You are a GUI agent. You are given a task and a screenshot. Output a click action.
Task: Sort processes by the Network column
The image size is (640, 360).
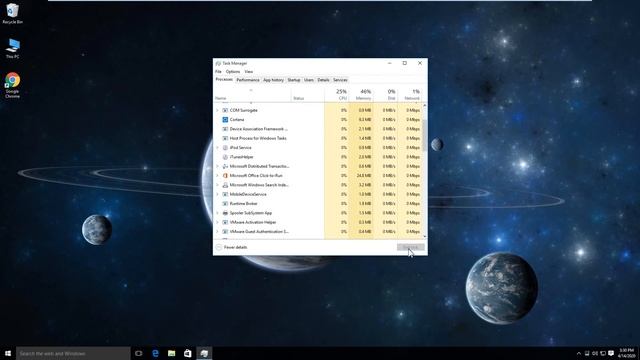coord(410,95)
